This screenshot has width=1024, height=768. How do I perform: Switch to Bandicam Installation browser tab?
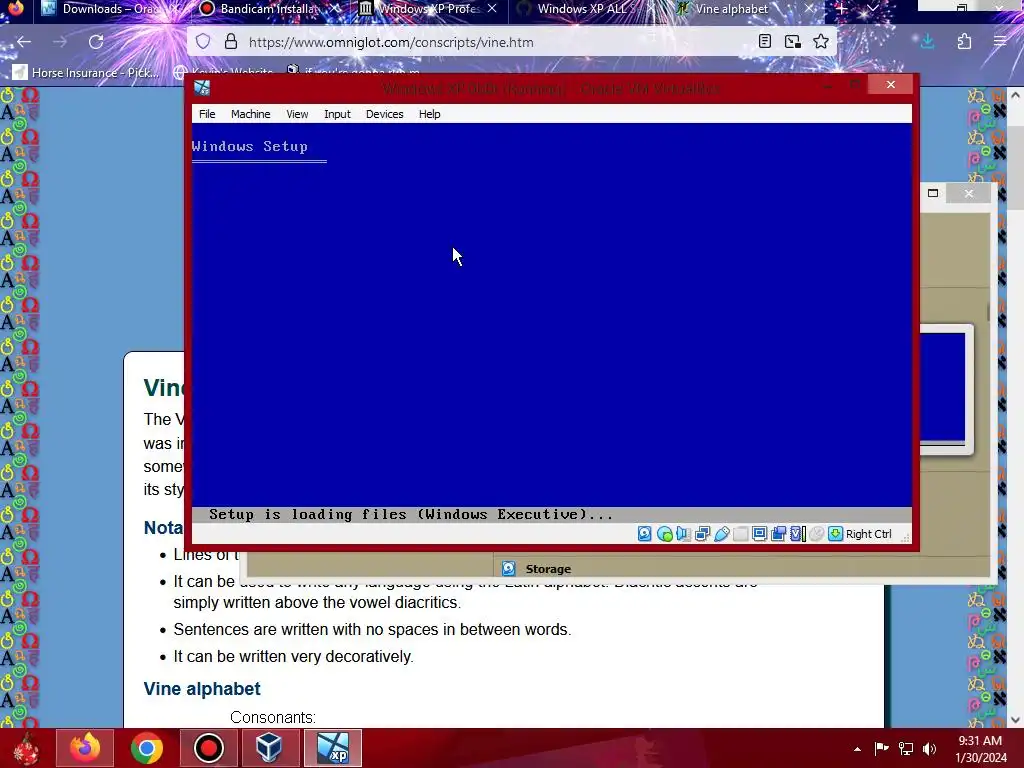(268, 9)
